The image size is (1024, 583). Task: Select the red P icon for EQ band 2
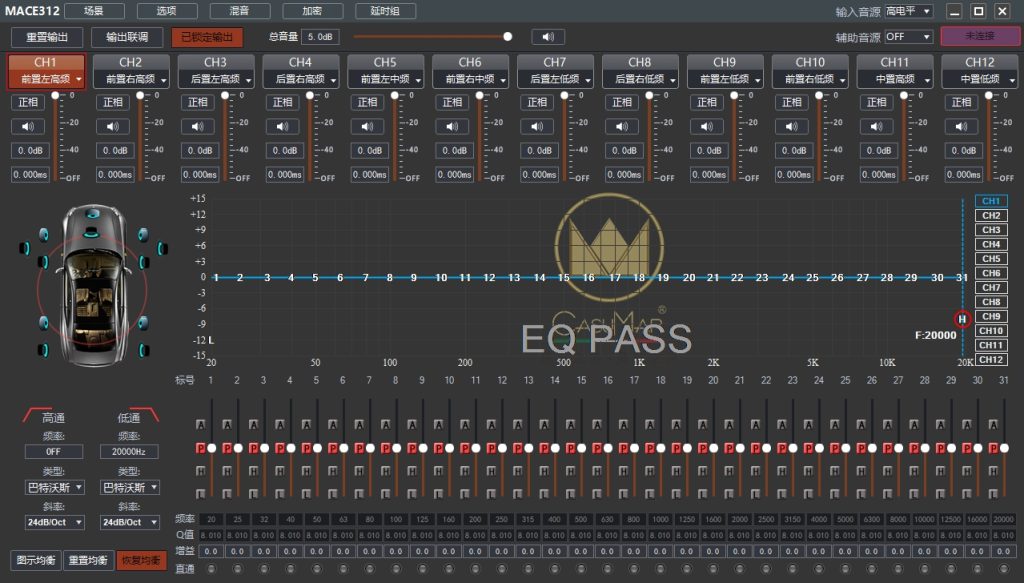(x=227, y=448)
